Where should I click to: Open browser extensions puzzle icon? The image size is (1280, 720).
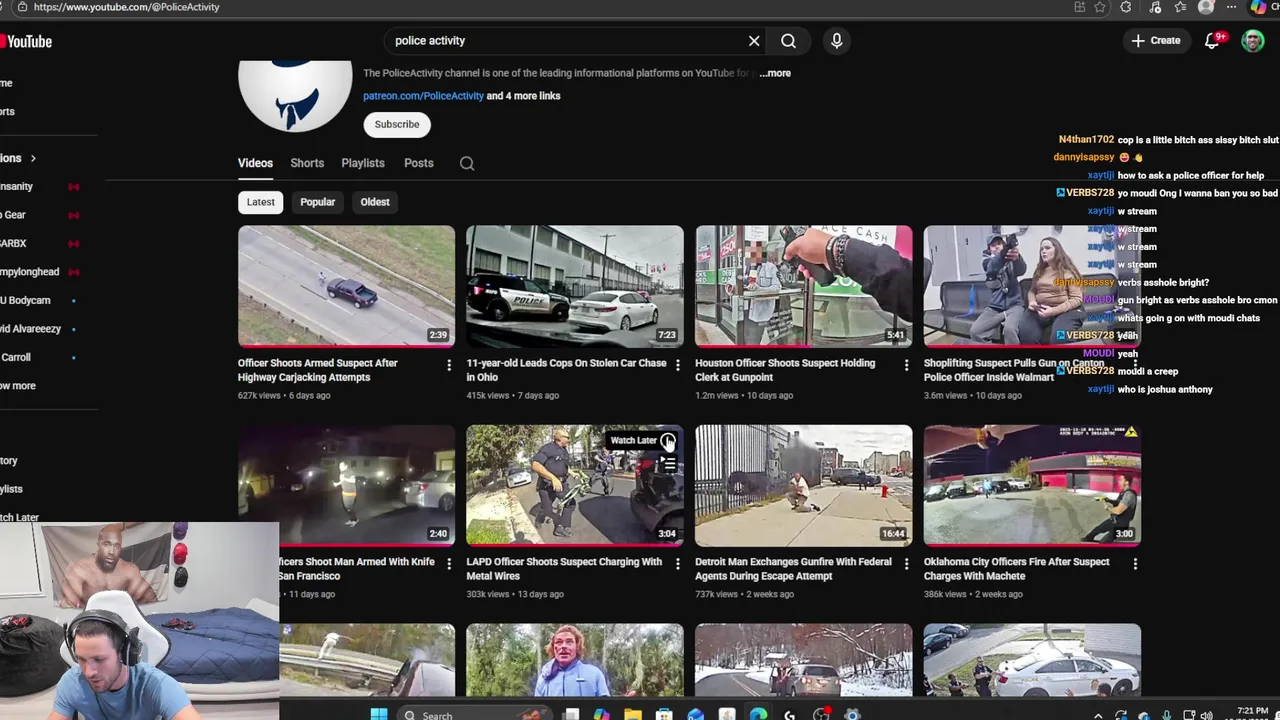click(1126, 7)
